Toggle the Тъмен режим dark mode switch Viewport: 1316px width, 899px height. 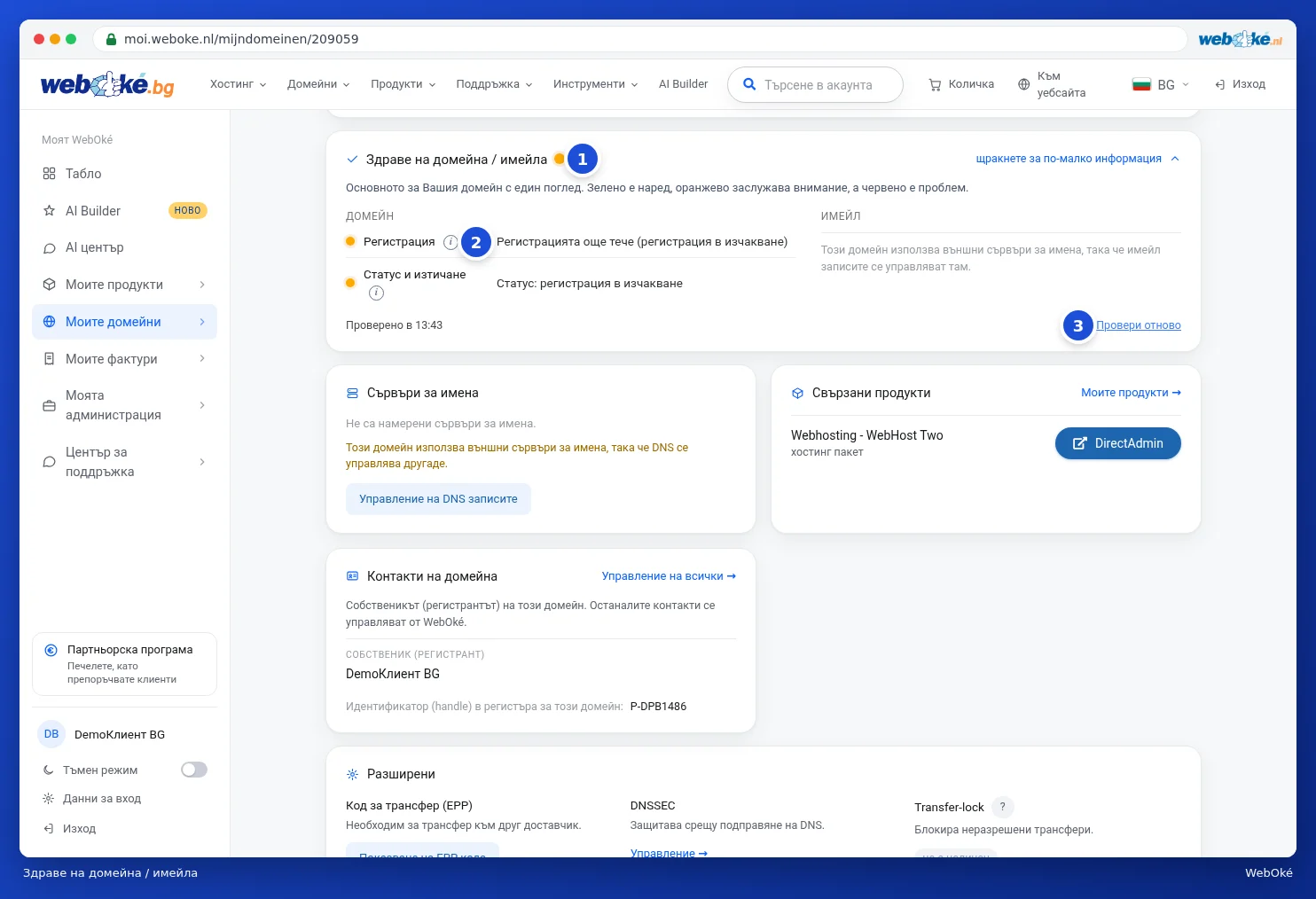tap(194, 770)
